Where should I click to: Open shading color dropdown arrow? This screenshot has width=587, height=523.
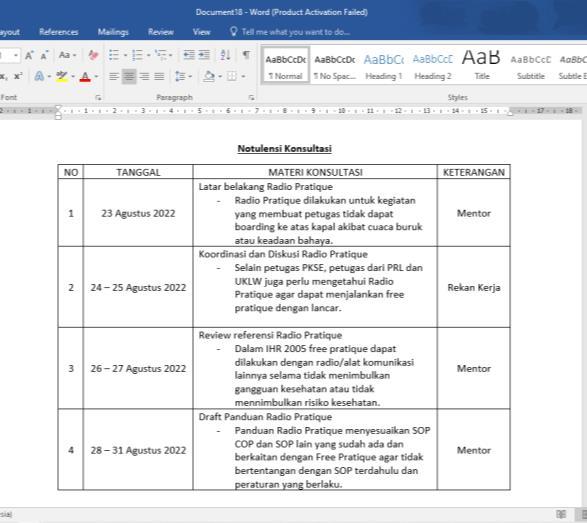220,77
